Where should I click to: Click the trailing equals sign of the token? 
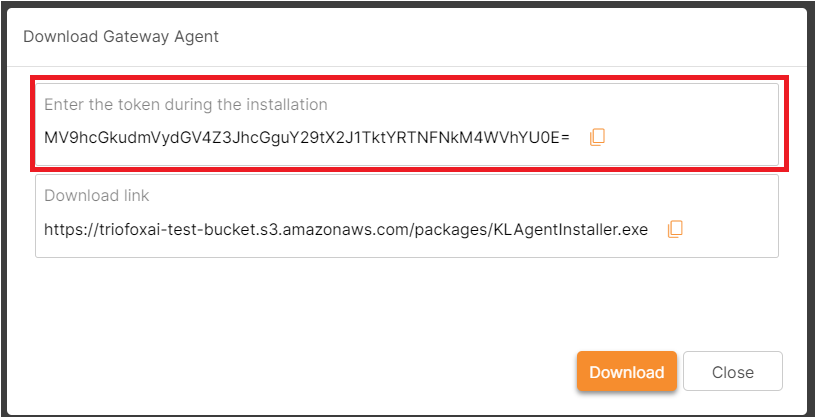coord(565,138)
